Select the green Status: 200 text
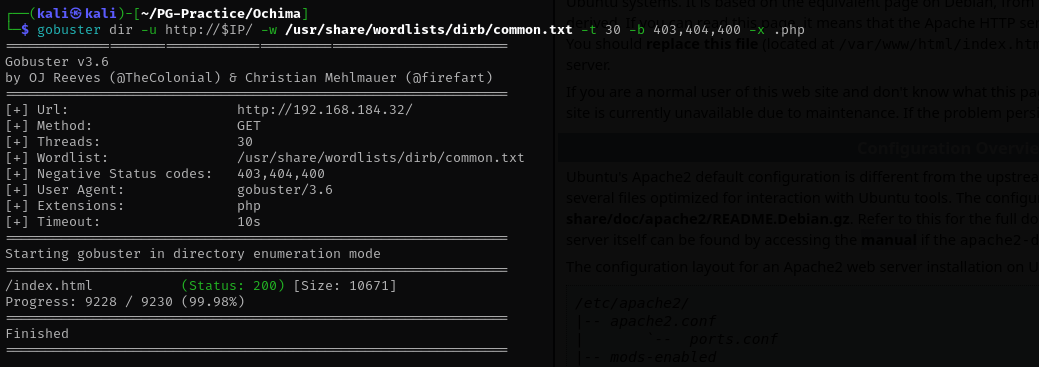This screenshot has width=1039, height=367. [x=233, y=286]
